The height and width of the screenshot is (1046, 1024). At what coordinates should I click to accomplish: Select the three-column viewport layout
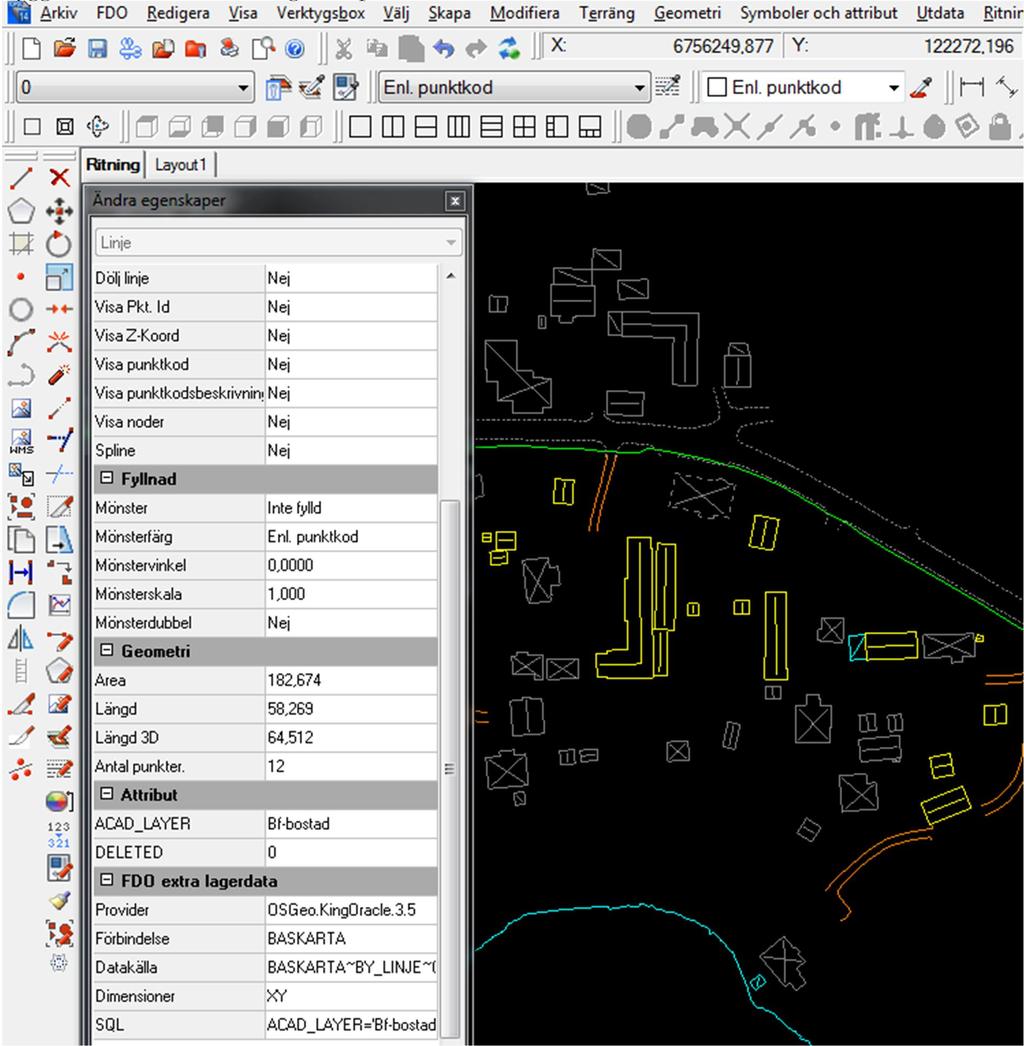pos(458,126)
